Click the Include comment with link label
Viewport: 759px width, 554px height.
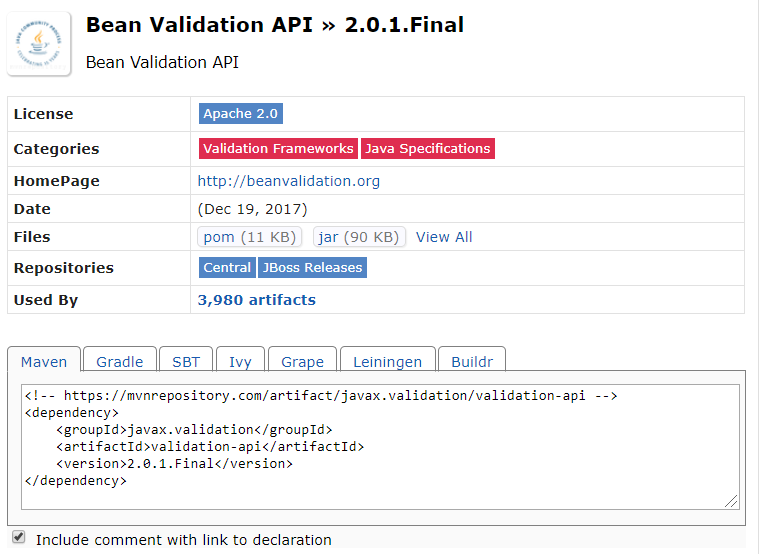[x=183, y=539]
